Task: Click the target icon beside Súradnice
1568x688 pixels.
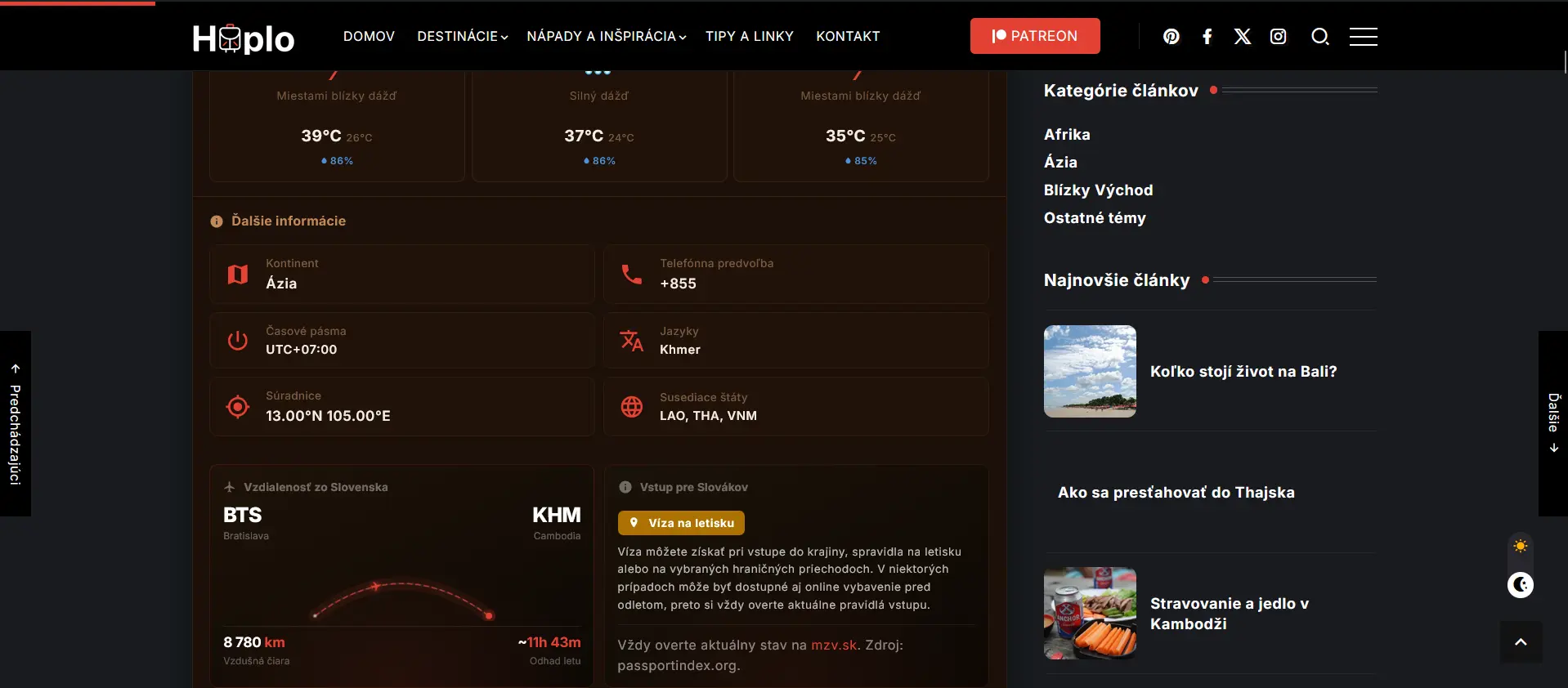Action: [x=238, y=406]
